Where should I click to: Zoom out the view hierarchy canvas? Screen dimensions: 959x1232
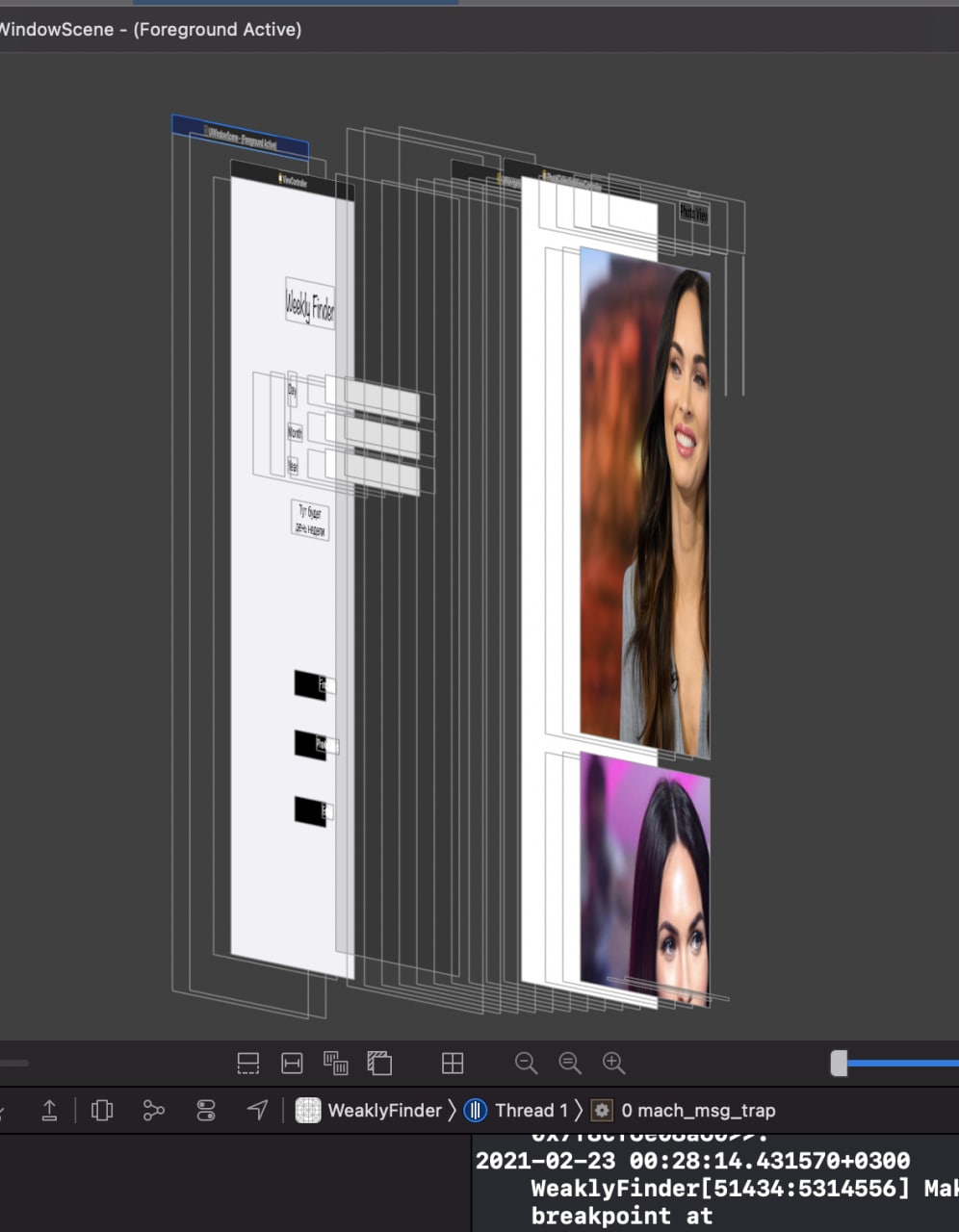526,1063
